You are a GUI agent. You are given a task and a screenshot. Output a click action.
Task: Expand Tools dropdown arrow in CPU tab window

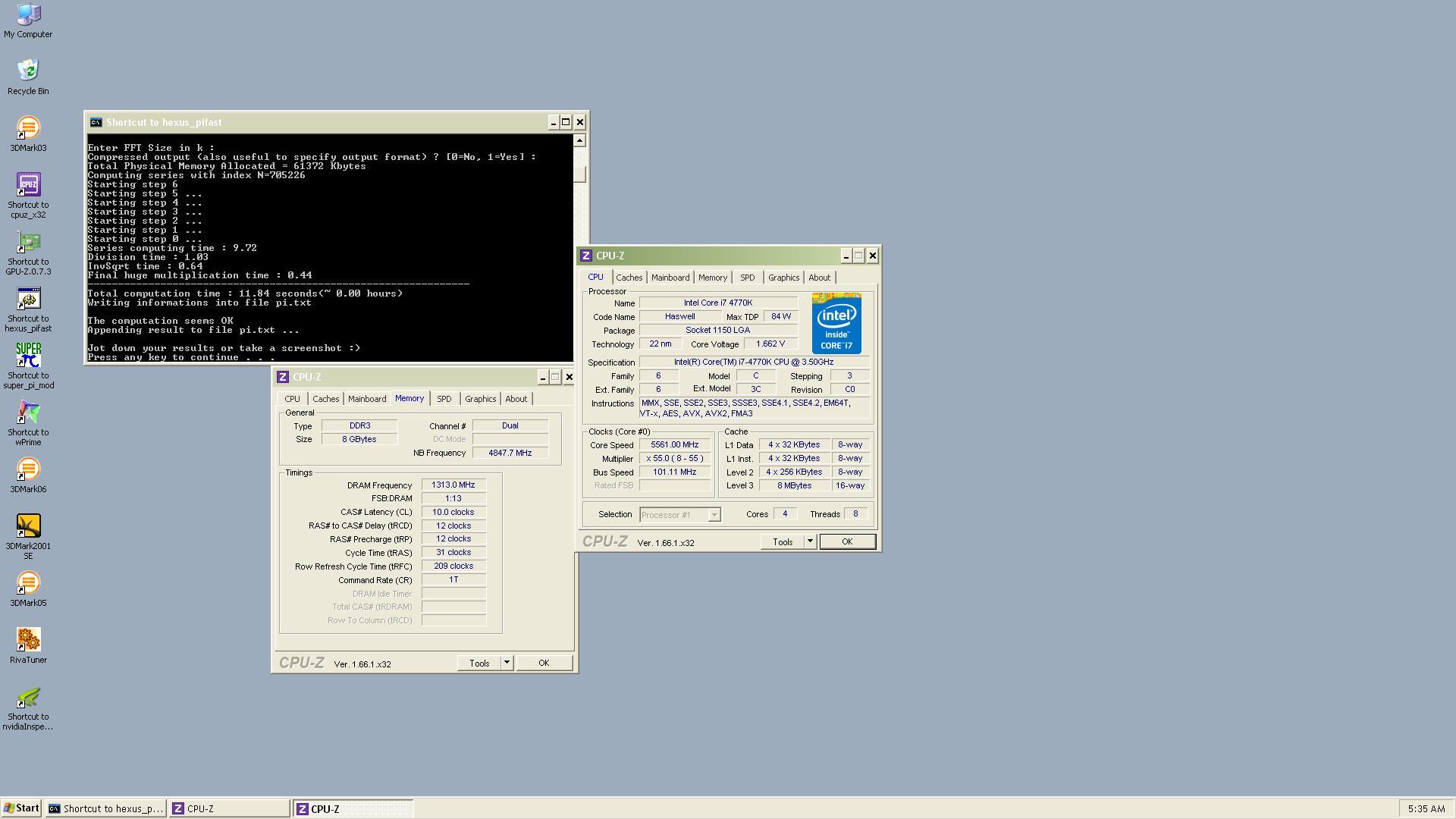pos(810,541)
